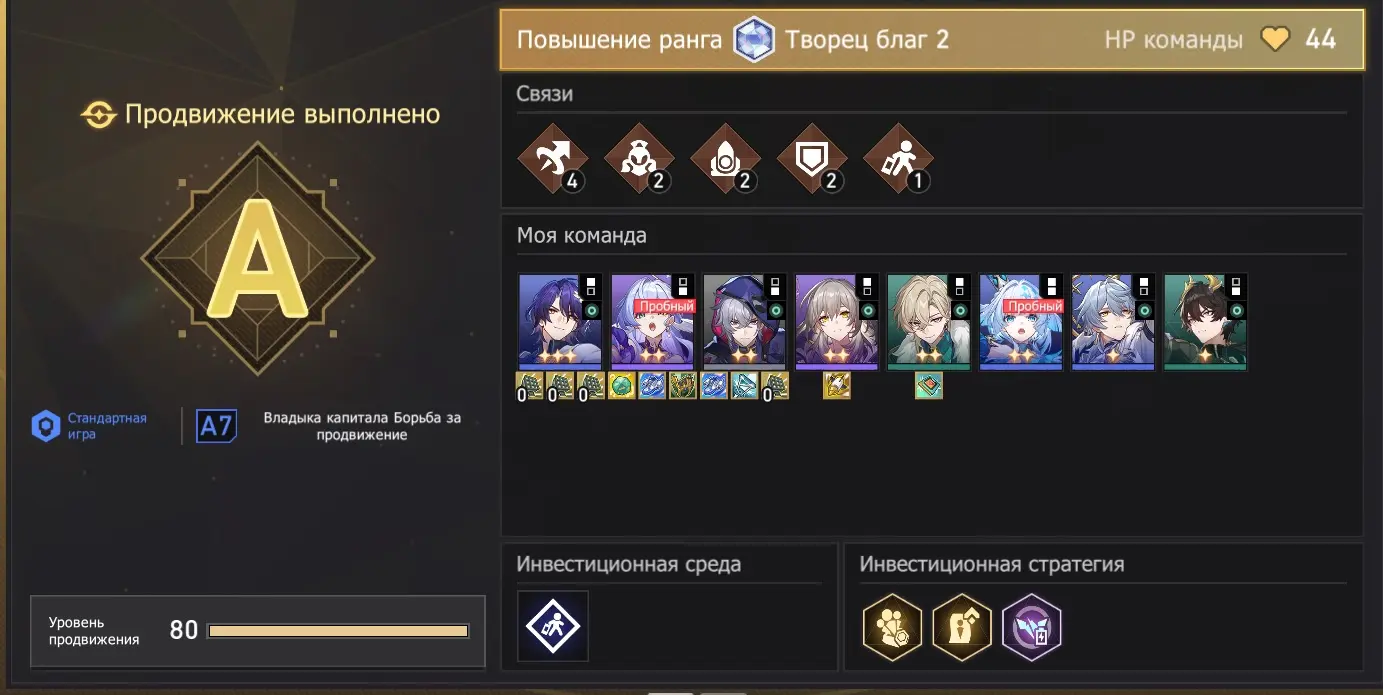1383x695 pixels.
Task: Click the armored figure bond icon
Action: tap(637, 159)
